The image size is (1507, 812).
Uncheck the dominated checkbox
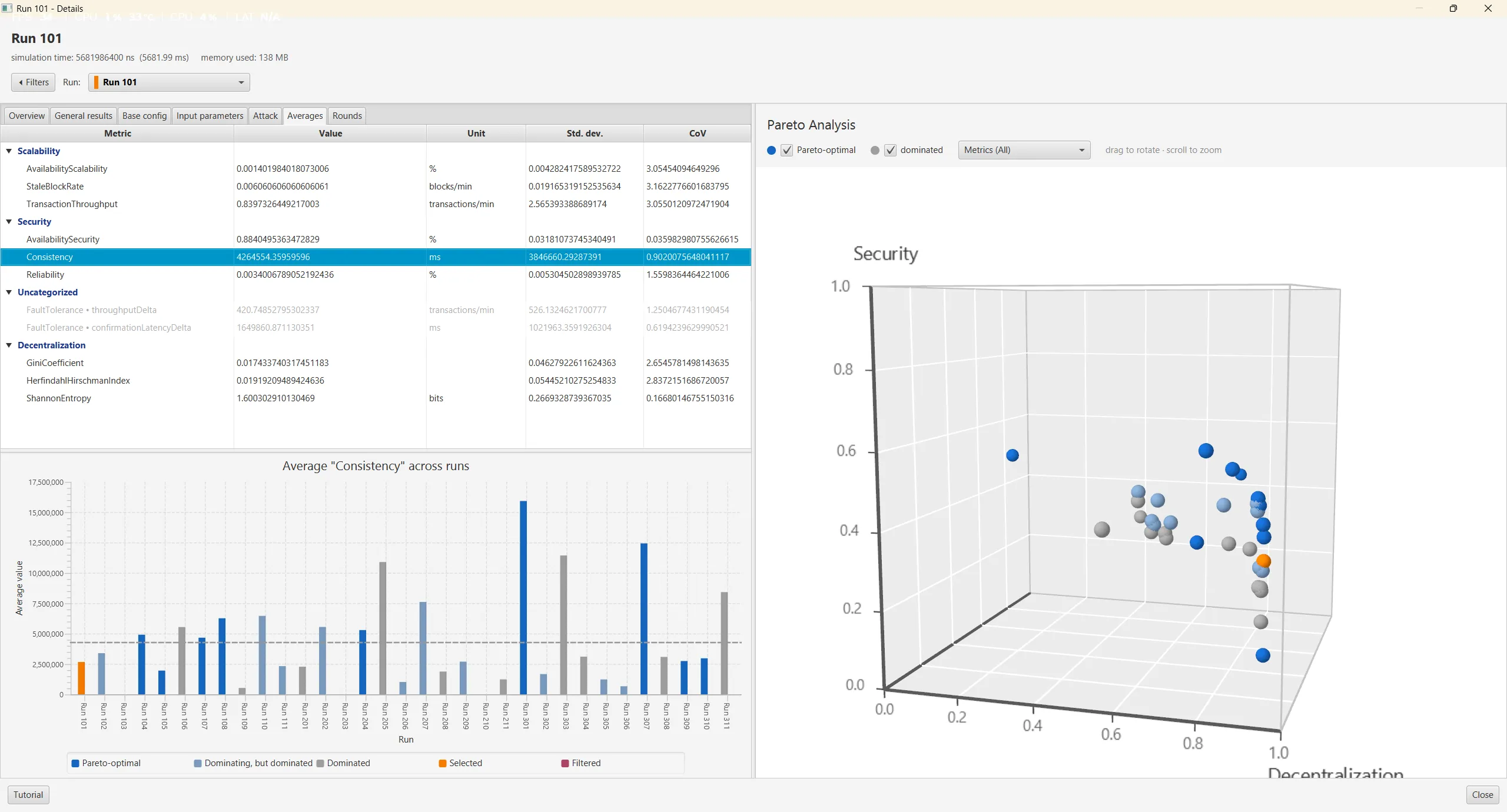(x=890, y=150)
